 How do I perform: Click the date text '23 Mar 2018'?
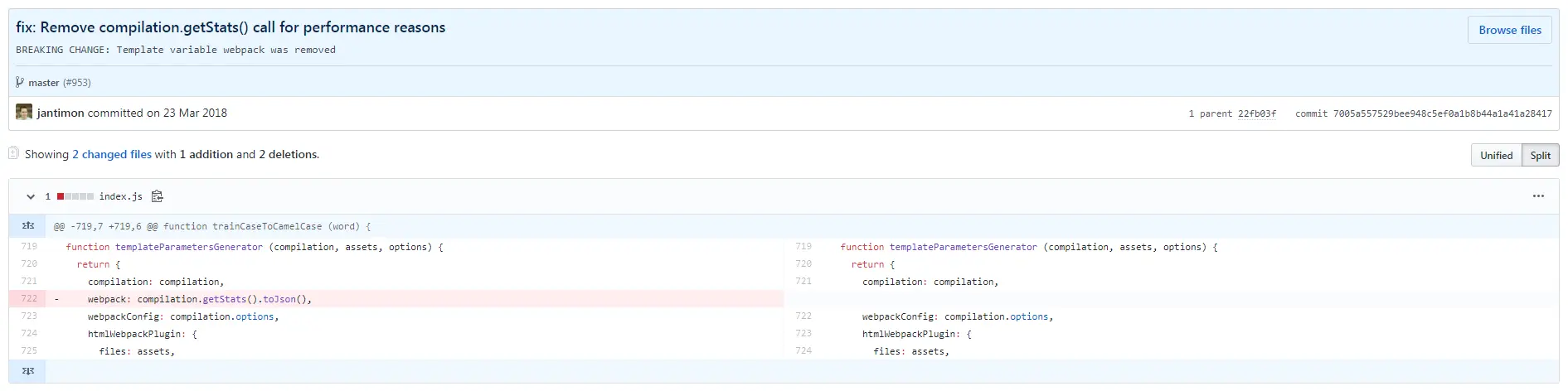[x=195, y=113]
